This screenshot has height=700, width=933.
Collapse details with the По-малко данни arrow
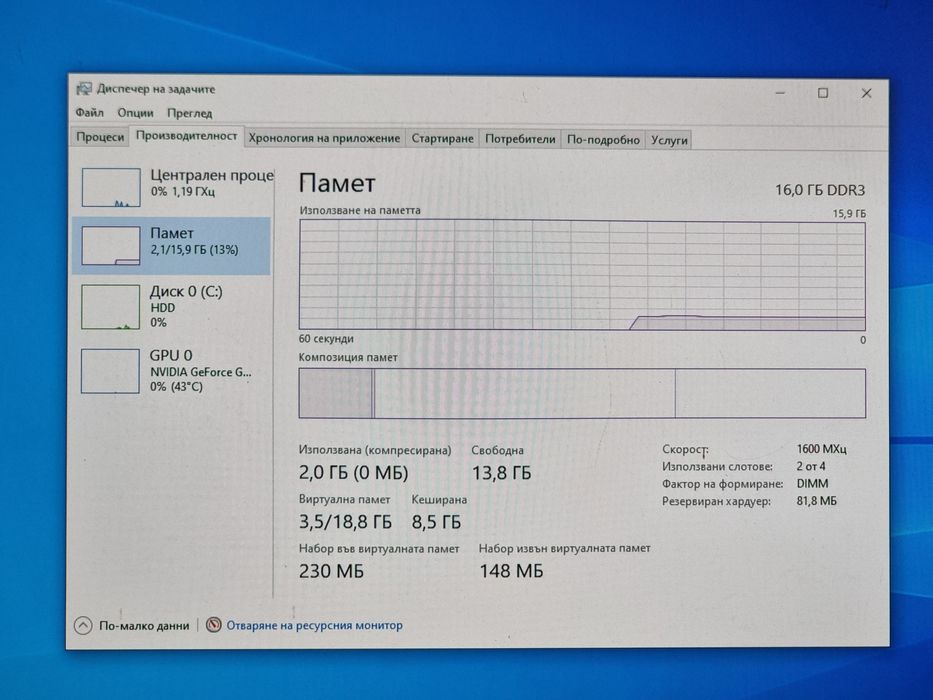pyautogui.click(x=83, y=626)
